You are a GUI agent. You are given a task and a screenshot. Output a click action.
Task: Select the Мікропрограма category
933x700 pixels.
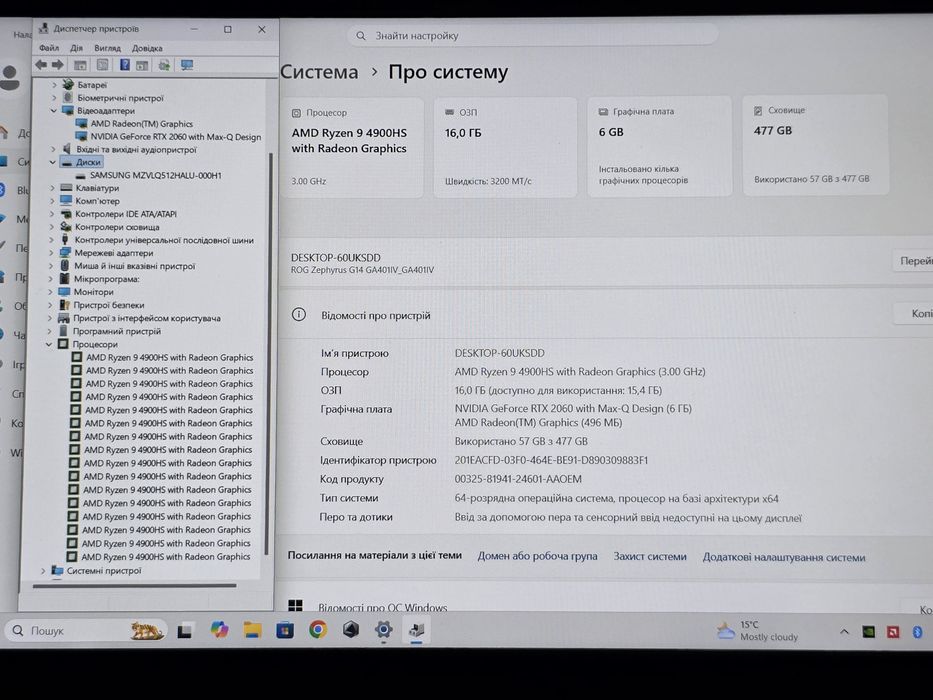[x=107, y=279]
